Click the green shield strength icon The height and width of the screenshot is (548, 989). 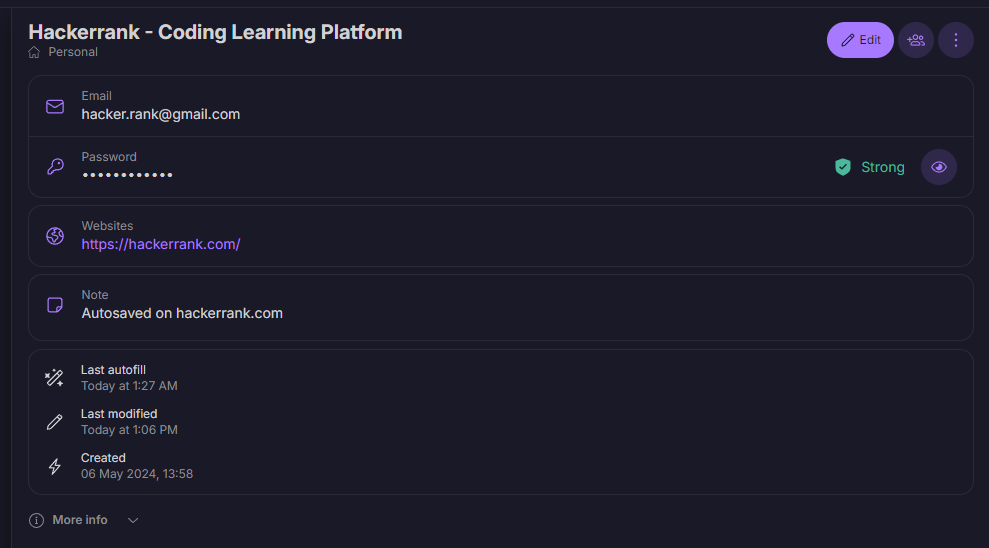tap(843, 167)
